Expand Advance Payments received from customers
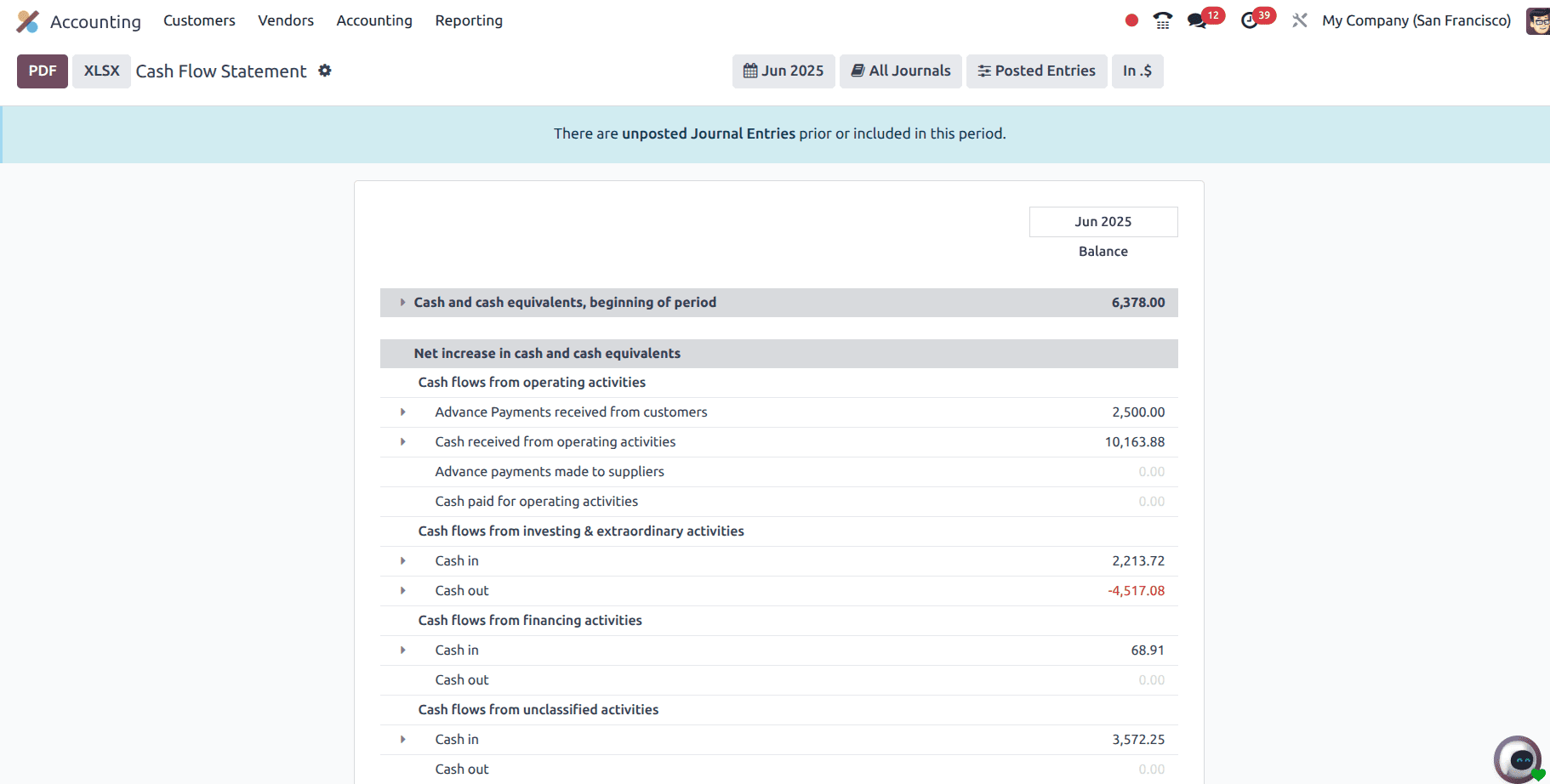The image size is (1550, 784). point(403,412)
